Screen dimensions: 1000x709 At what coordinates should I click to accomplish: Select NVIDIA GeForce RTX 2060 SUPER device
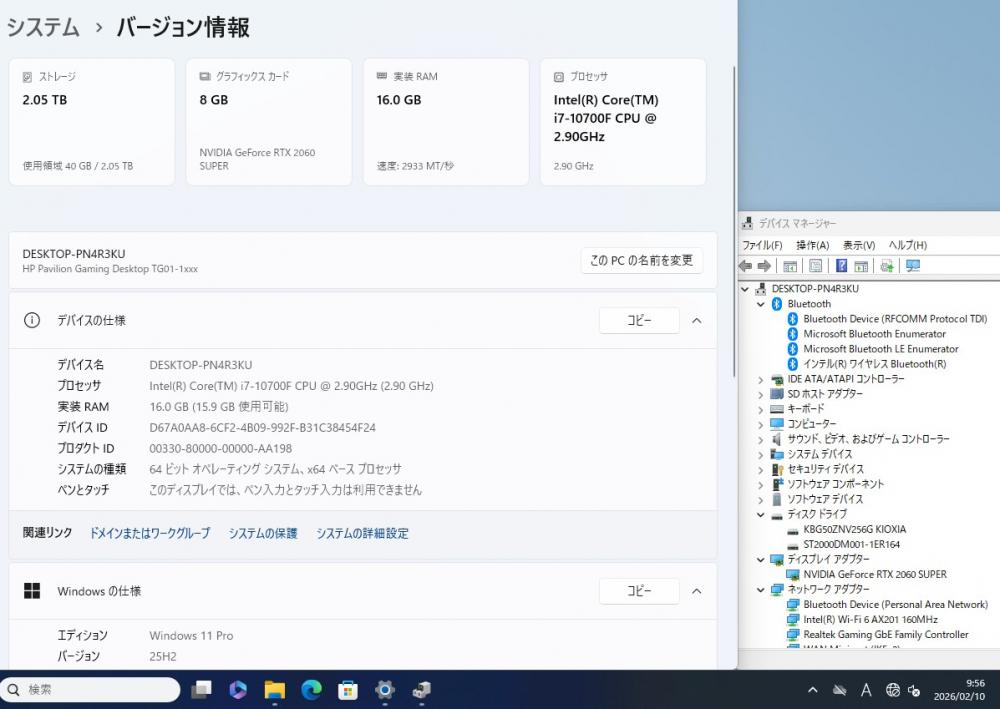tap(874, 575)
